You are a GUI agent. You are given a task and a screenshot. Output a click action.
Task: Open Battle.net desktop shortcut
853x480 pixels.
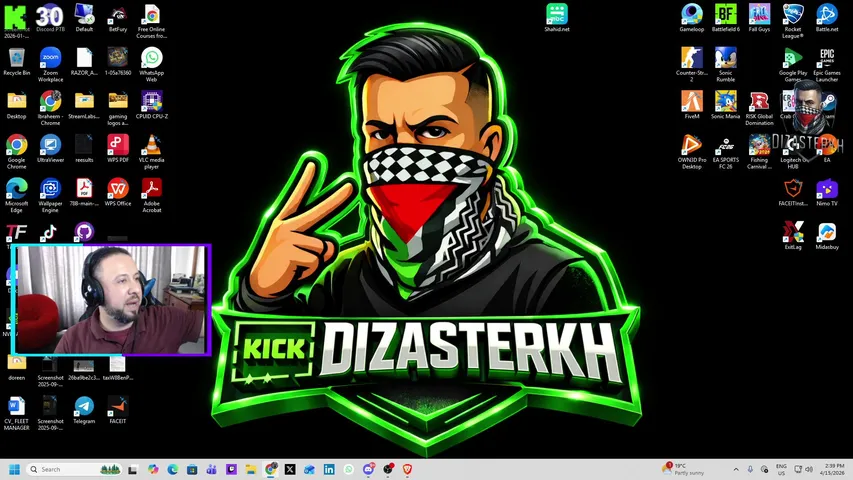pyautogui.click(x=826, y=18)
